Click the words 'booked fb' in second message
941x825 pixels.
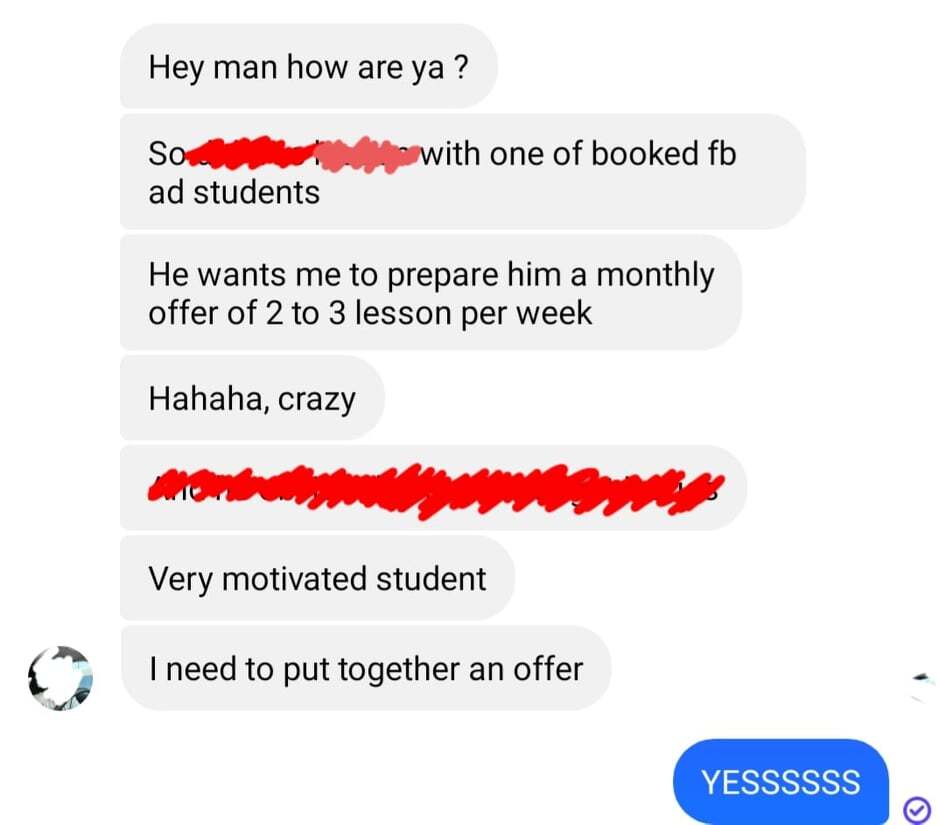tap(663, 154)
